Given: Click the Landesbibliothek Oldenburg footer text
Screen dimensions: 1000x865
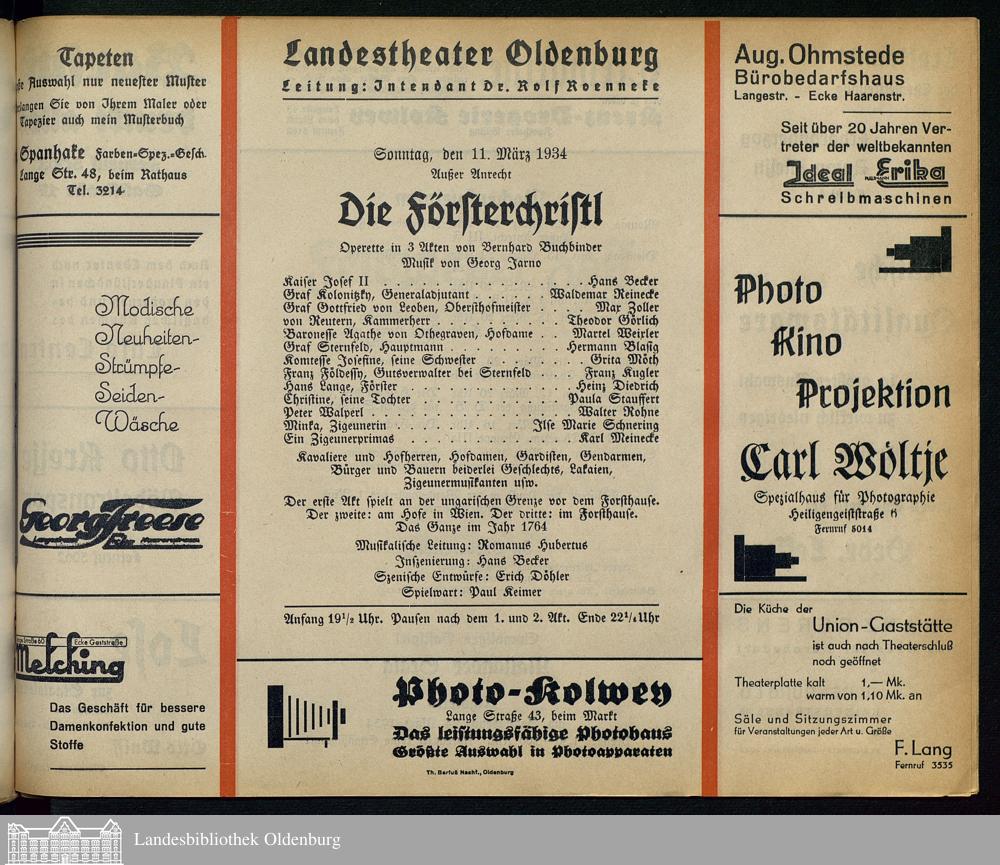Looking at the screenshot, I should click(237, 839).
